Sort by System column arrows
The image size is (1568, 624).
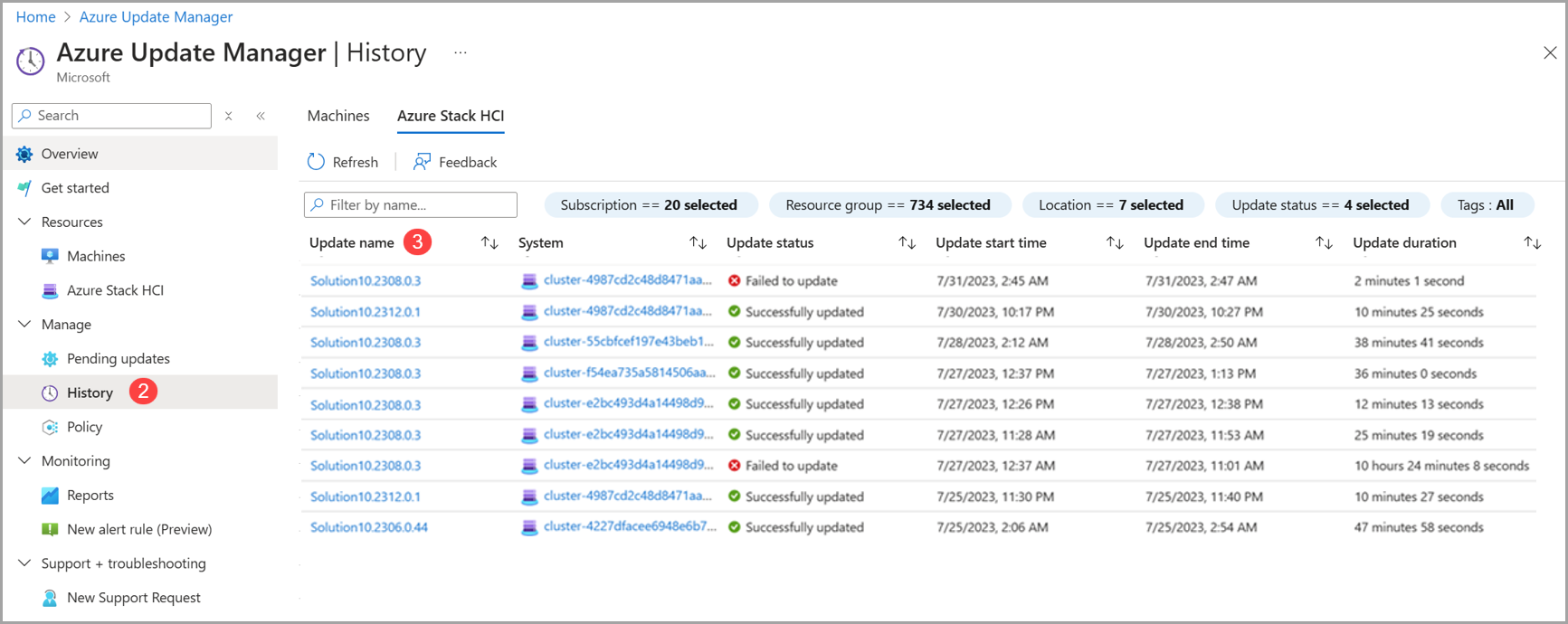tap(698, 242)
